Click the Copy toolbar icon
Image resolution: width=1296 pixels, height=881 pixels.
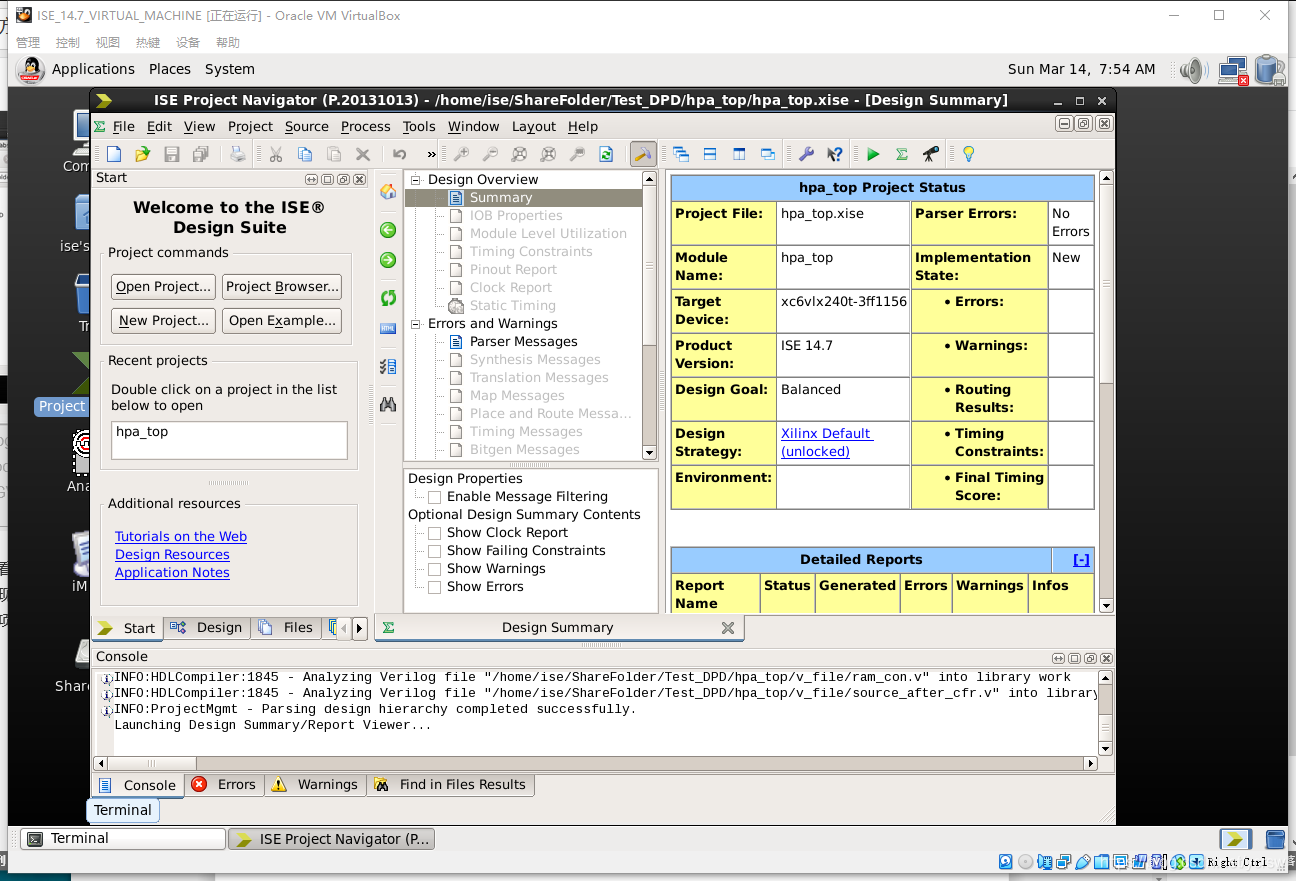tap(305, 154)
